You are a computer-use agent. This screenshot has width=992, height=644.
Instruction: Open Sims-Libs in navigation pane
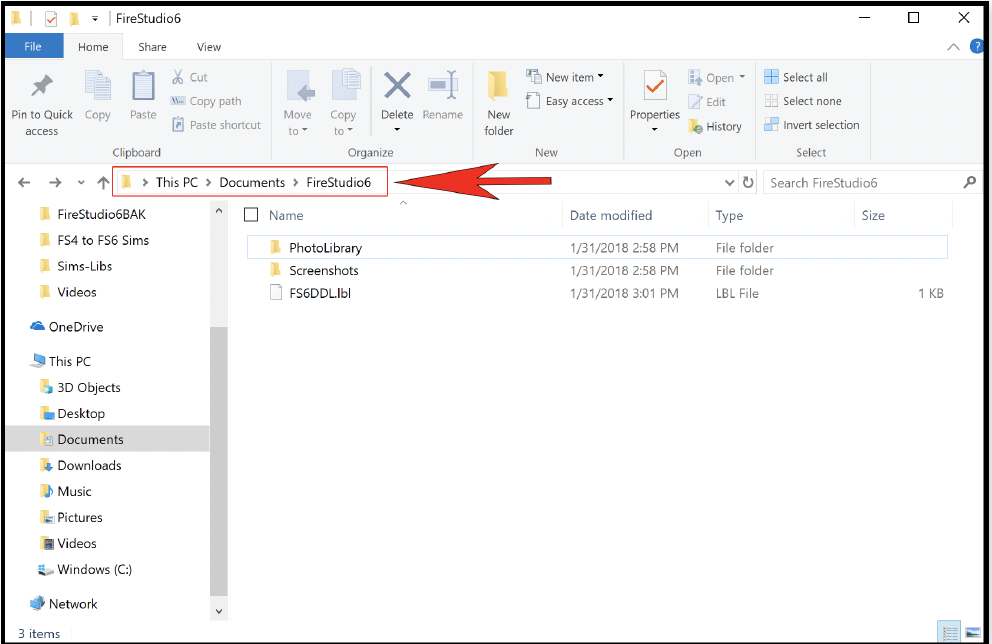[85, 266]
